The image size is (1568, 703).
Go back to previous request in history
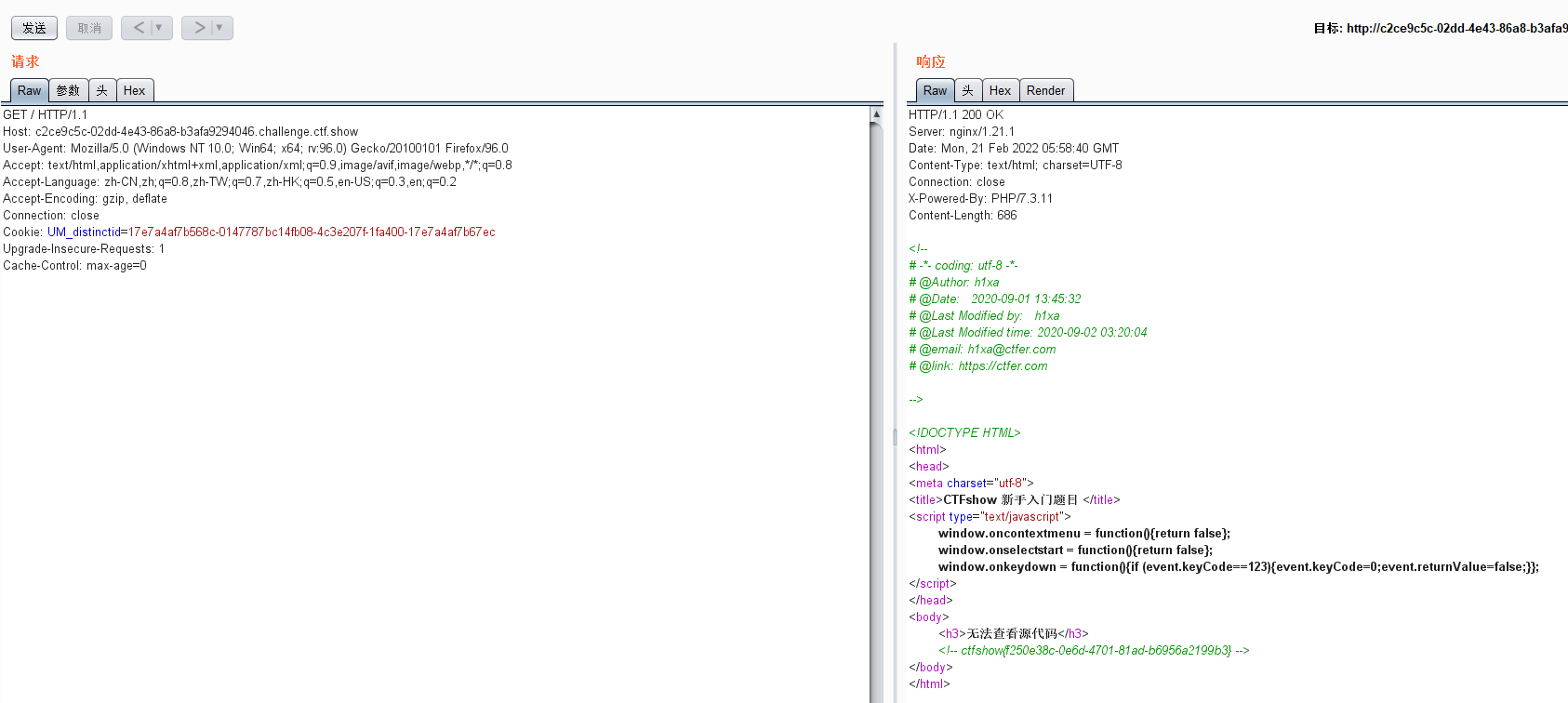[138, 28]
